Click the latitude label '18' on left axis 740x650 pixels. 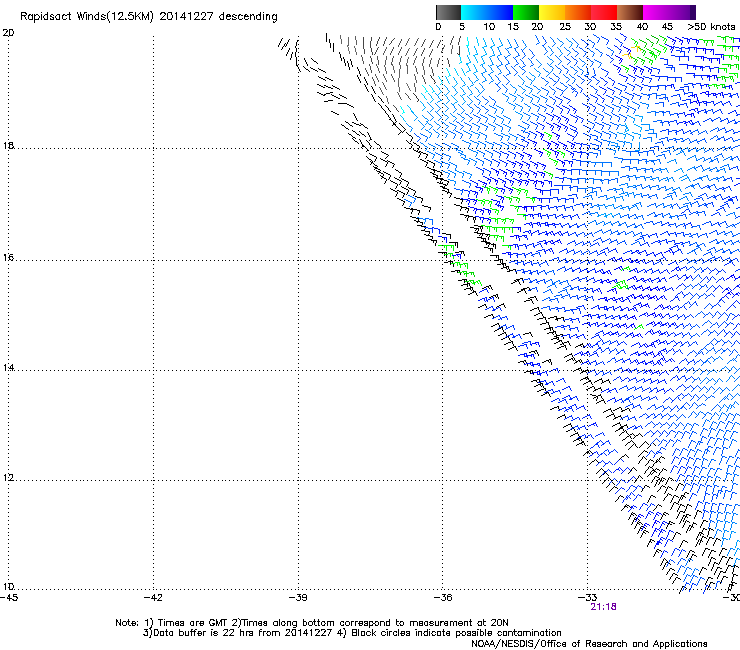tap(8, 145)
